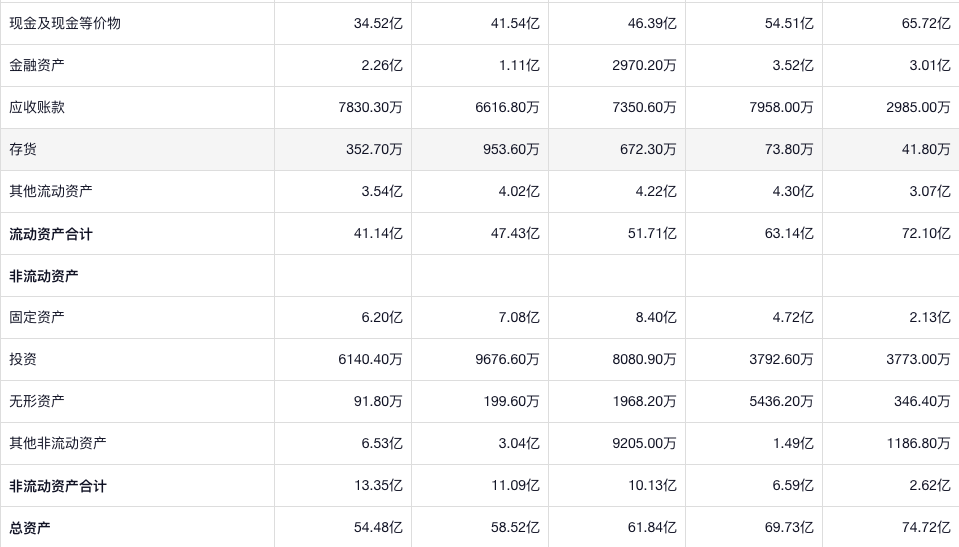Select the fixed assets value 8.40亿

coord(655,317)
